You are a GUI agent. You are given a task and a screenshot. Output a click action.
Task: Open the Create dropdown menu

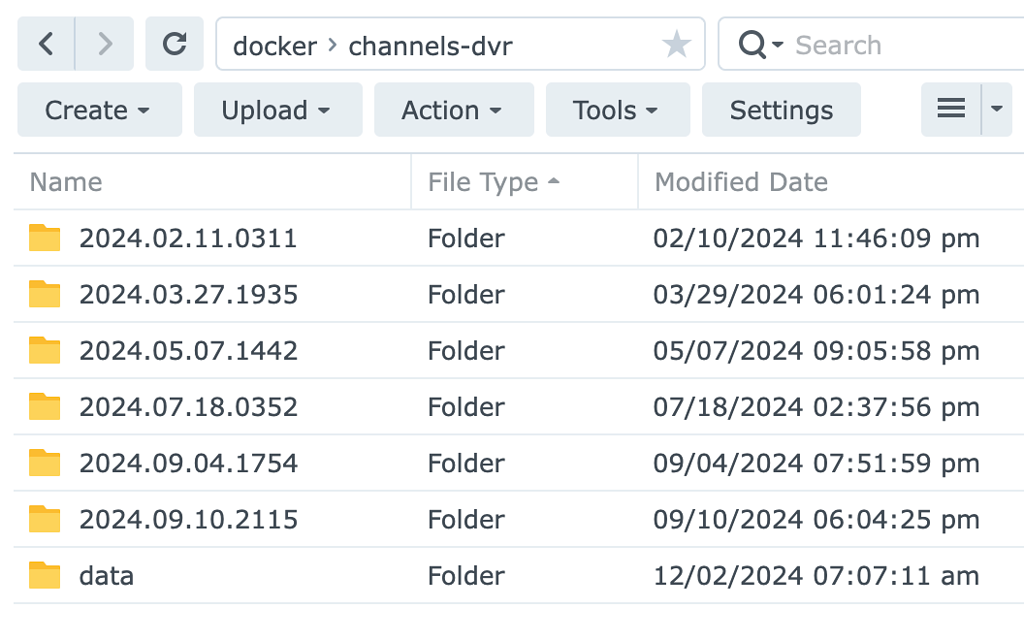[99, 109]
